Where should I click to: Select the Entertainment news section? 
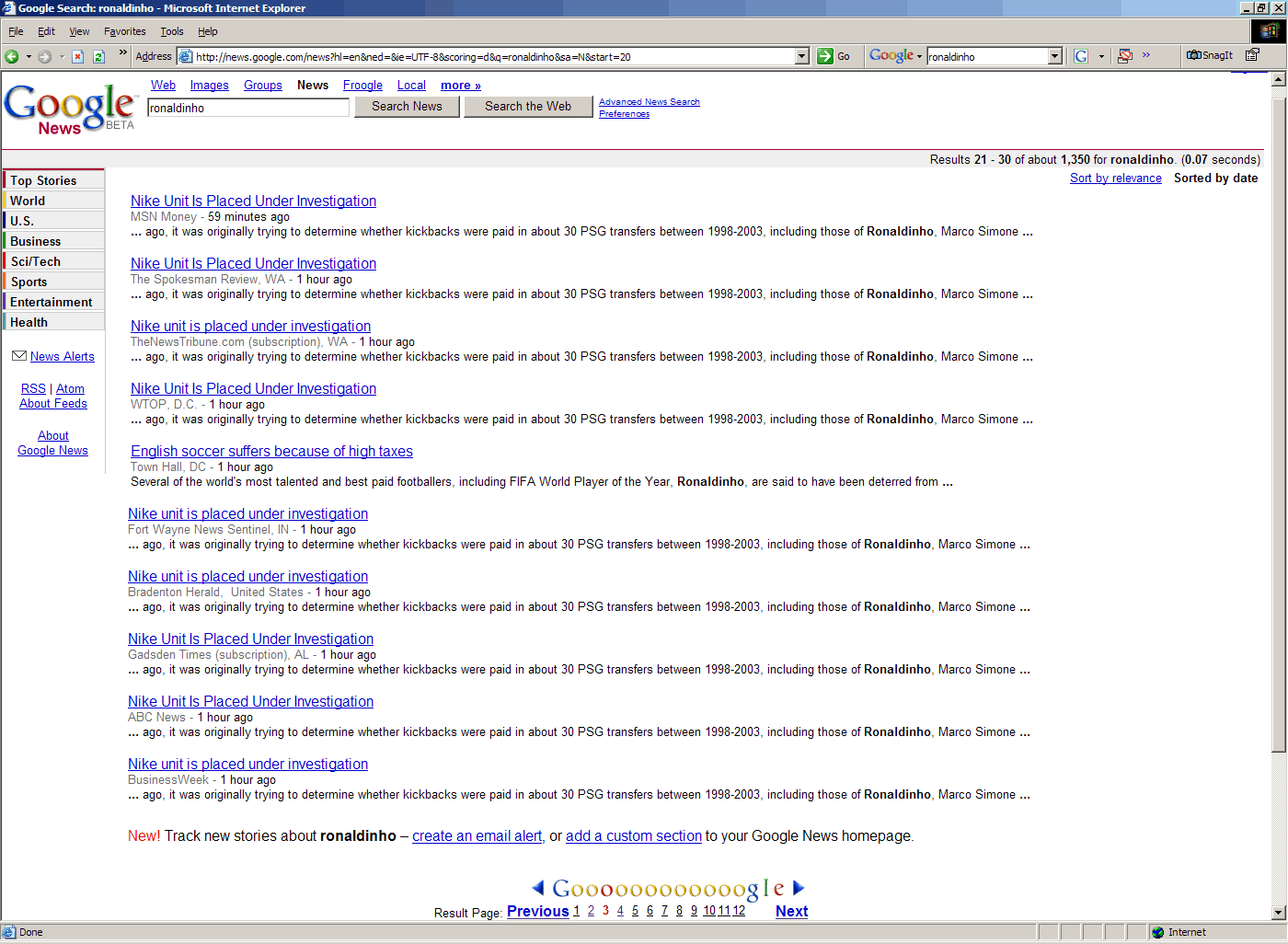point(53,302)
